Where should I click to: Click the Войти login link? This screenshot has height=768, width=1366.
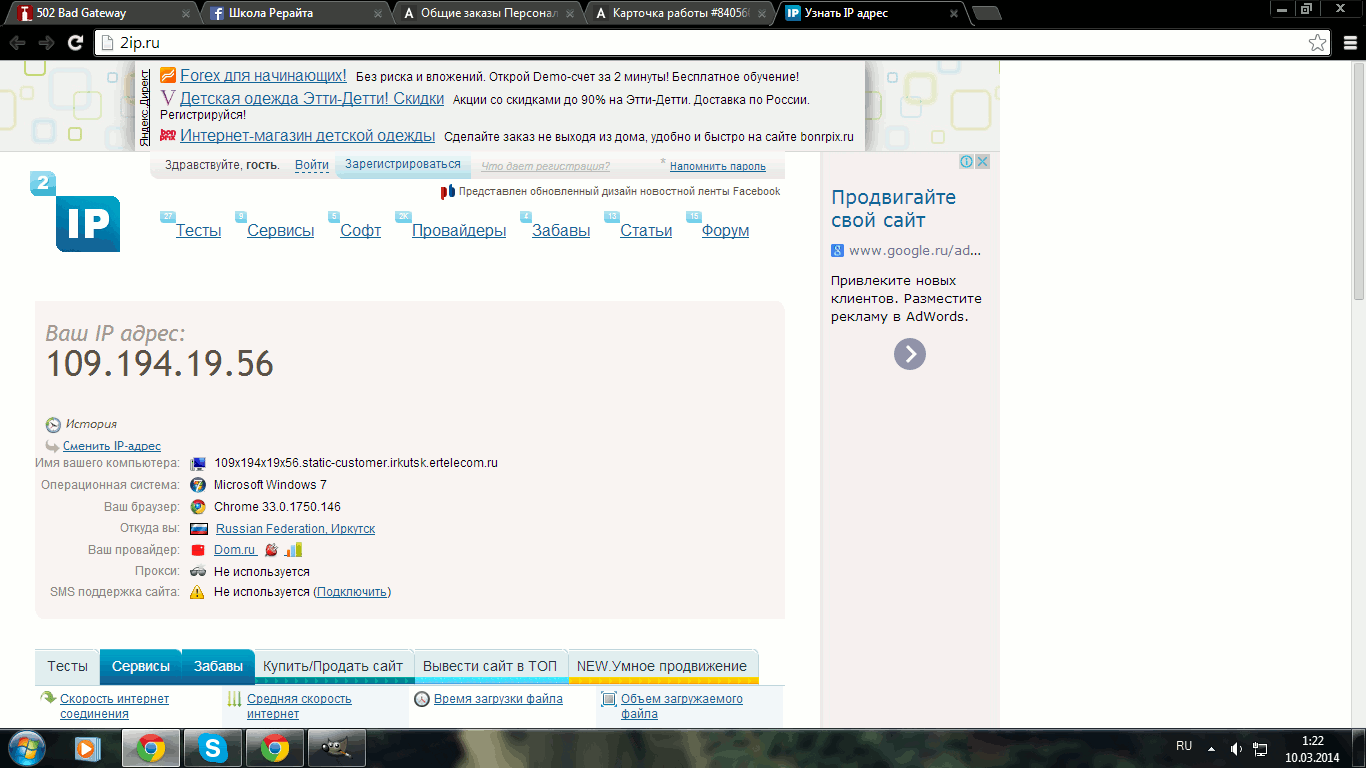tap(312, 165)
